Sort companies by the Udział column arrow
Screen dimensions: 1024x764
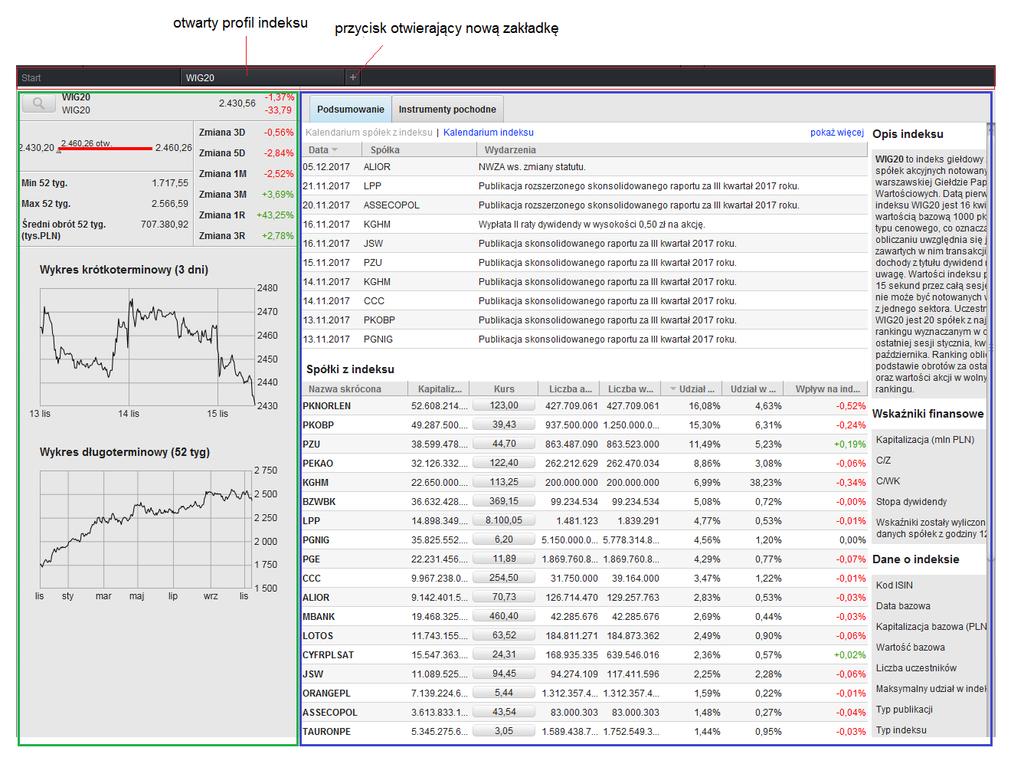673,389
